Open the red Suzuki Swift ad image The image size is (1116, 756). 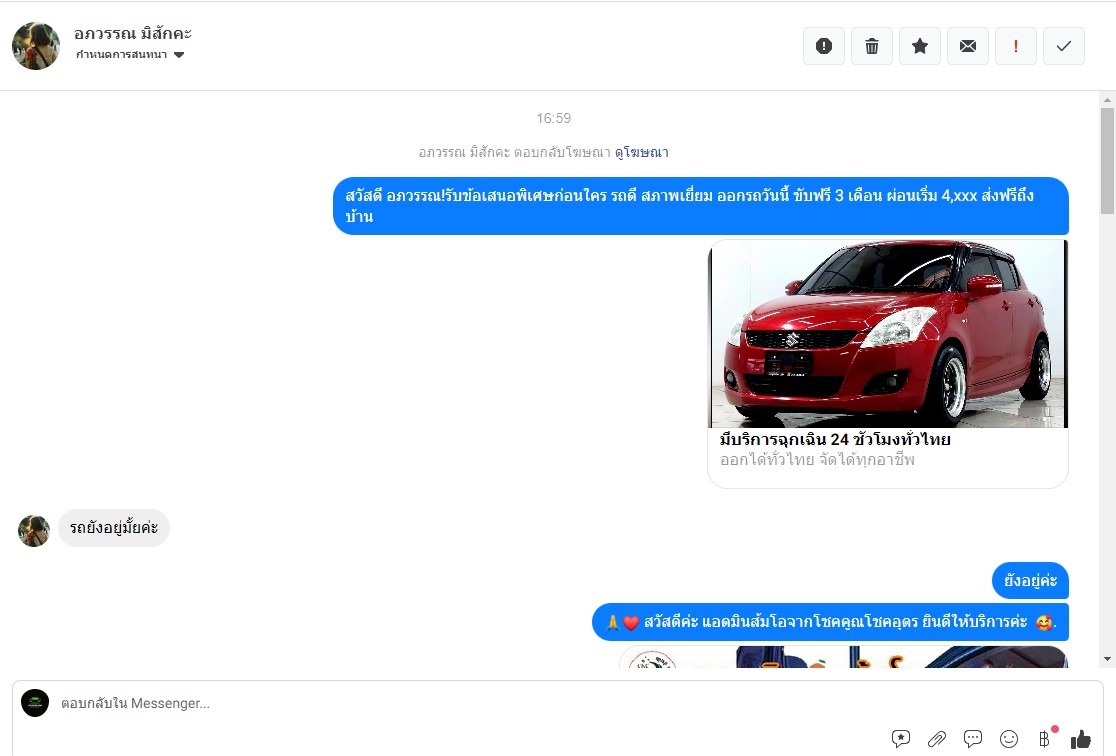888,334
